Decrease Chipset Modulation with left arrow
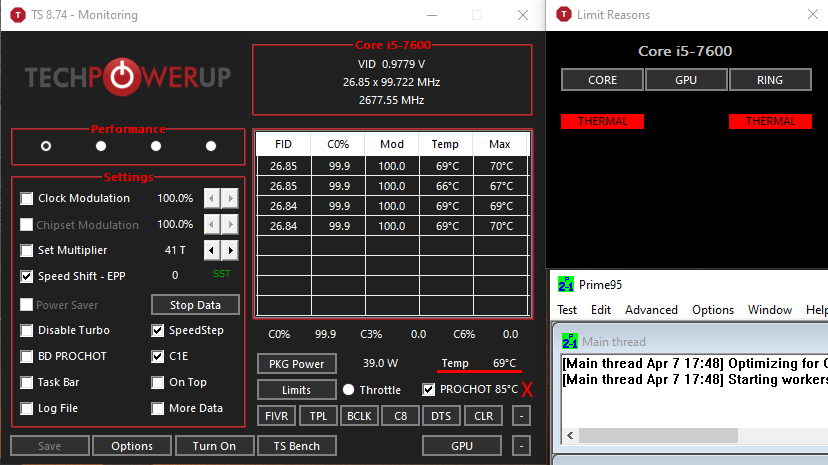The height and width of the screenshot is (465, 828). point(212,224)
